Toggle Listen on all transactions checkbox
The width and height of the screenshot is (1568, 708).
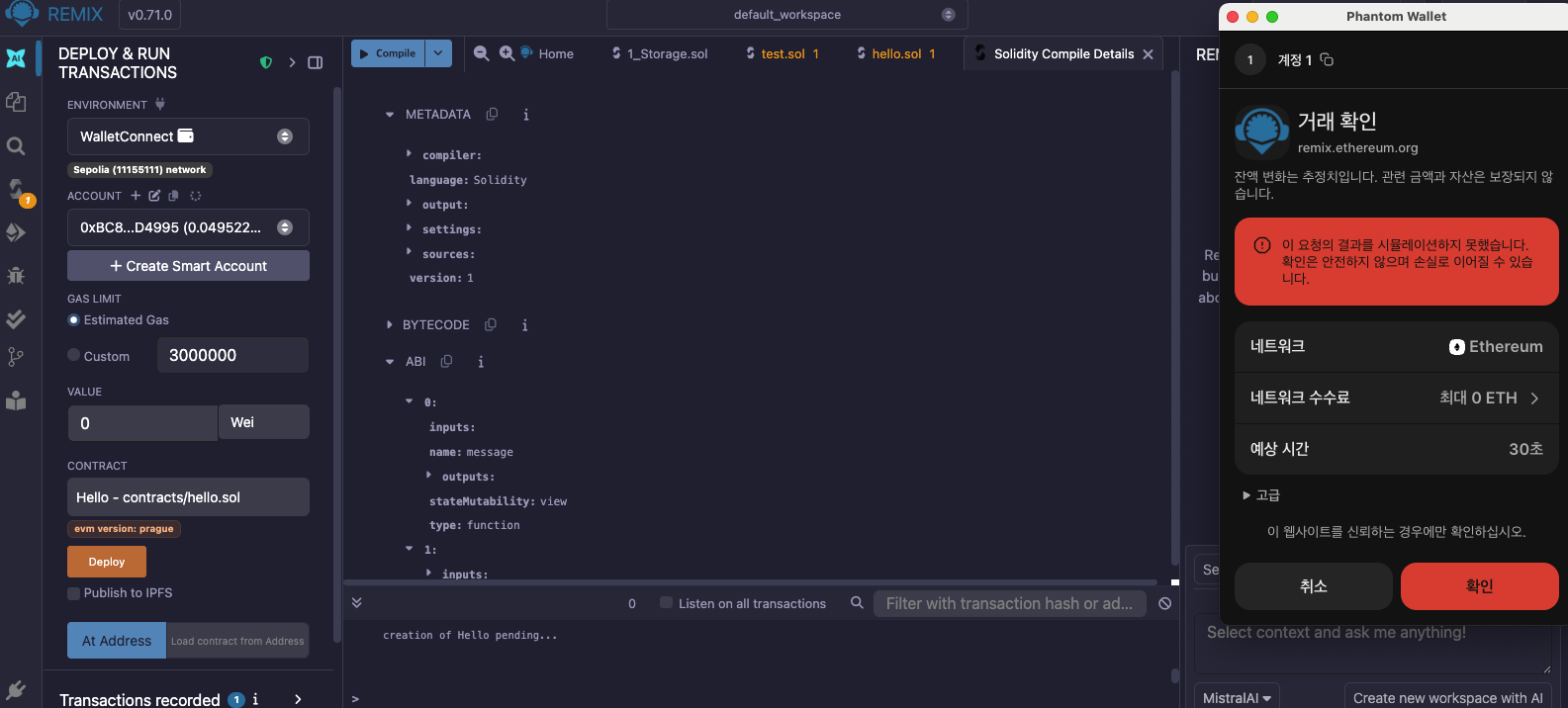coord(667,603)
